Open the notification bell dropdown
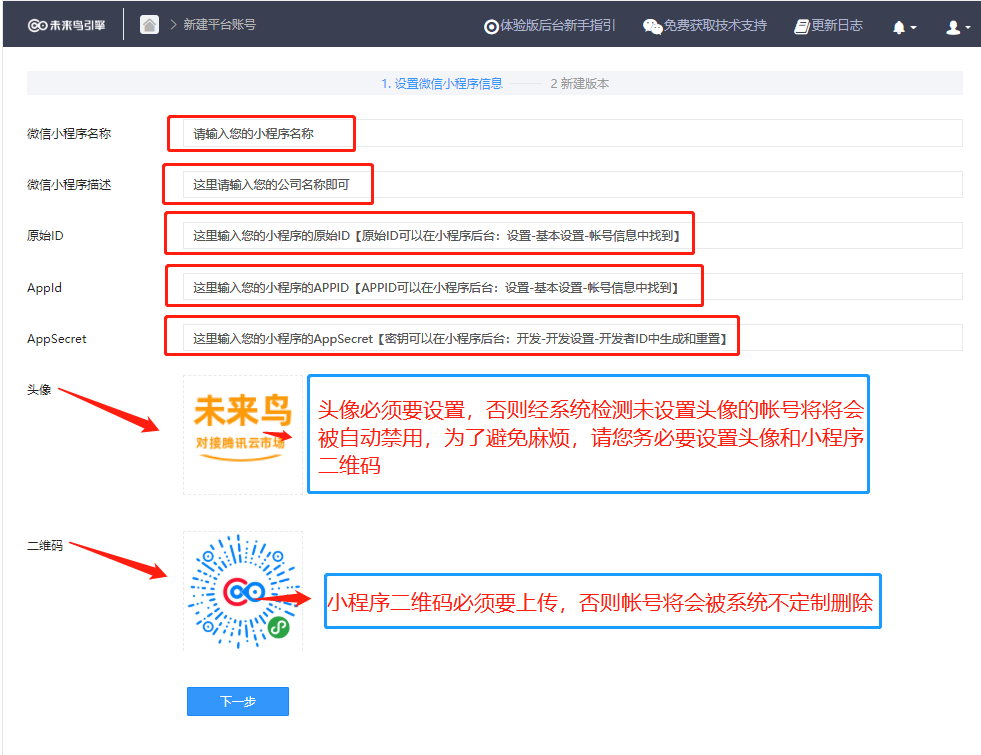The width and height of the screenshot is (981, 755). click(x=904, y=27)
